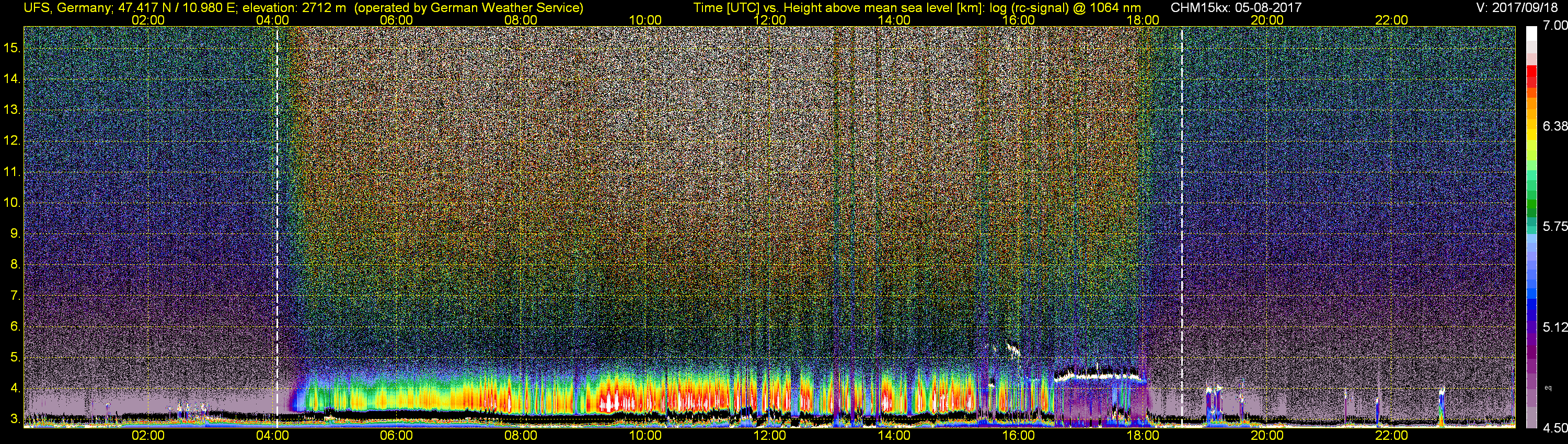Click the 6.38 color scale value
The height and width of the screenshot is (444, 1568).
(x=1554, y=126)
